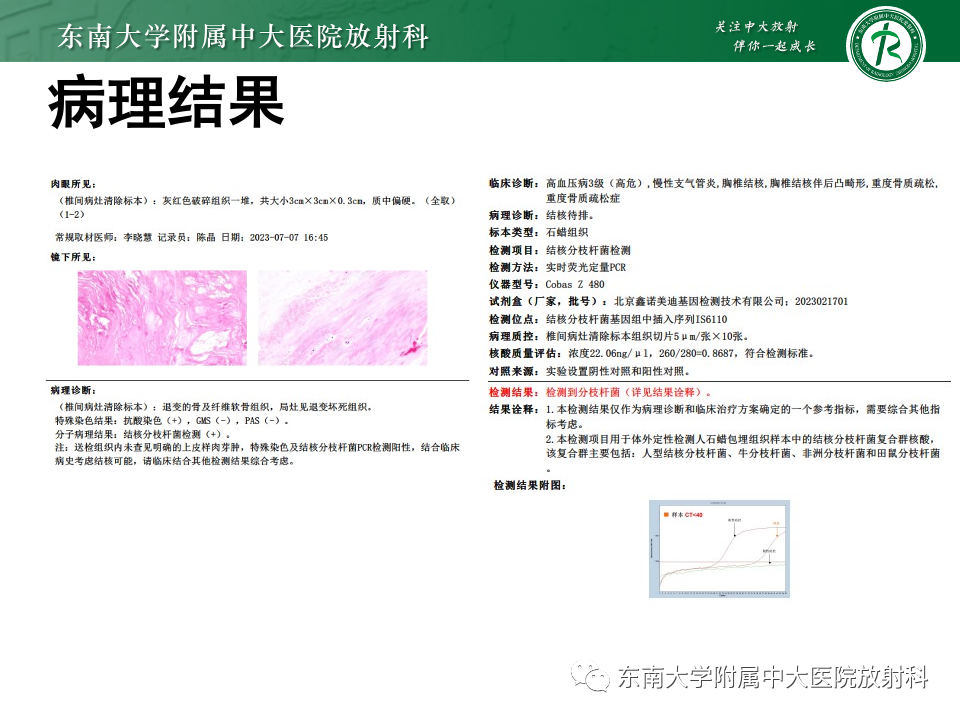This screenshot has height=720, width=960.
Task: Click the '对照来源:' line
Action: click(590, 371)
